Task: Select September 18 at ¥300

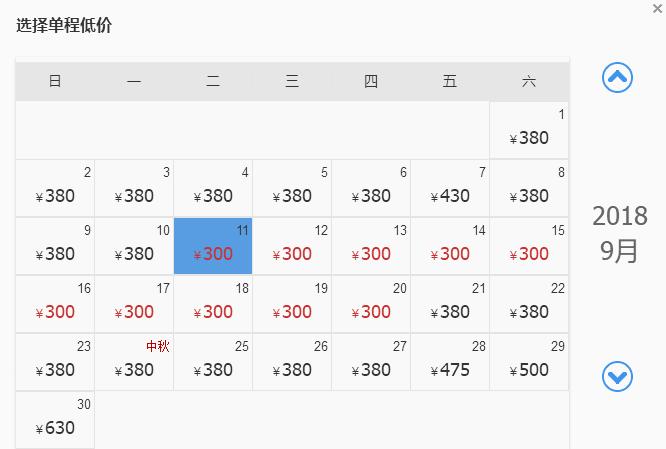Action: pos(213,304)
